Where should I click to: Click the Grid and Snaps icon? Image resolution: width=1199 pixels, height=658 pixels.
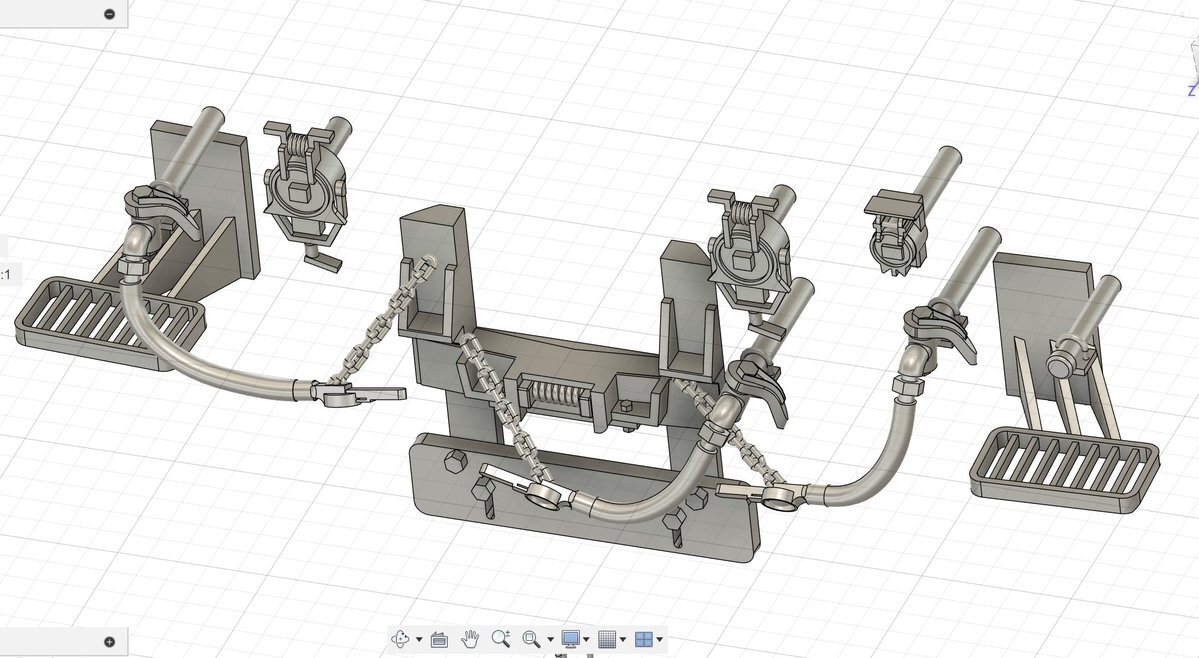click(x=606, y=639)
